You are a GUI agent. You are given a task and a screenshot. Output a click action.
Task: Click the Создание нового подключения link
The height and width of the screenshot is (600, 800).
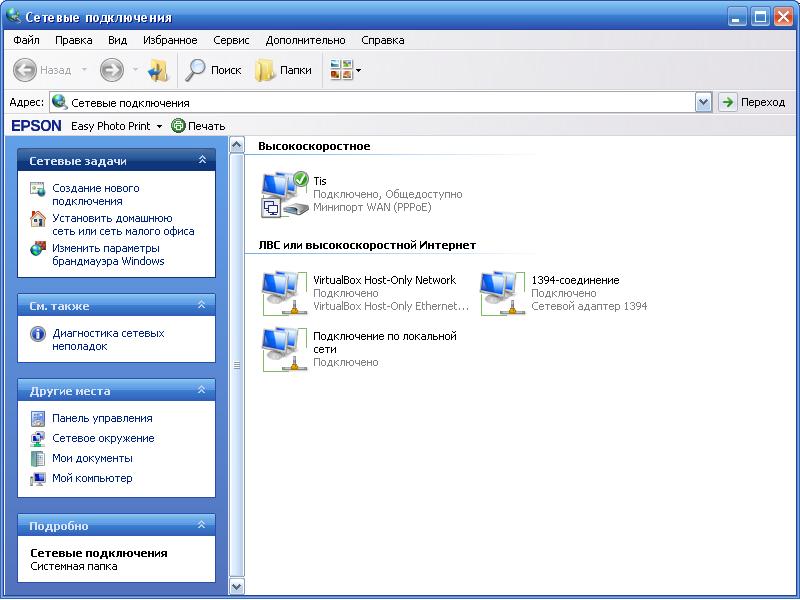click(95, 194)
